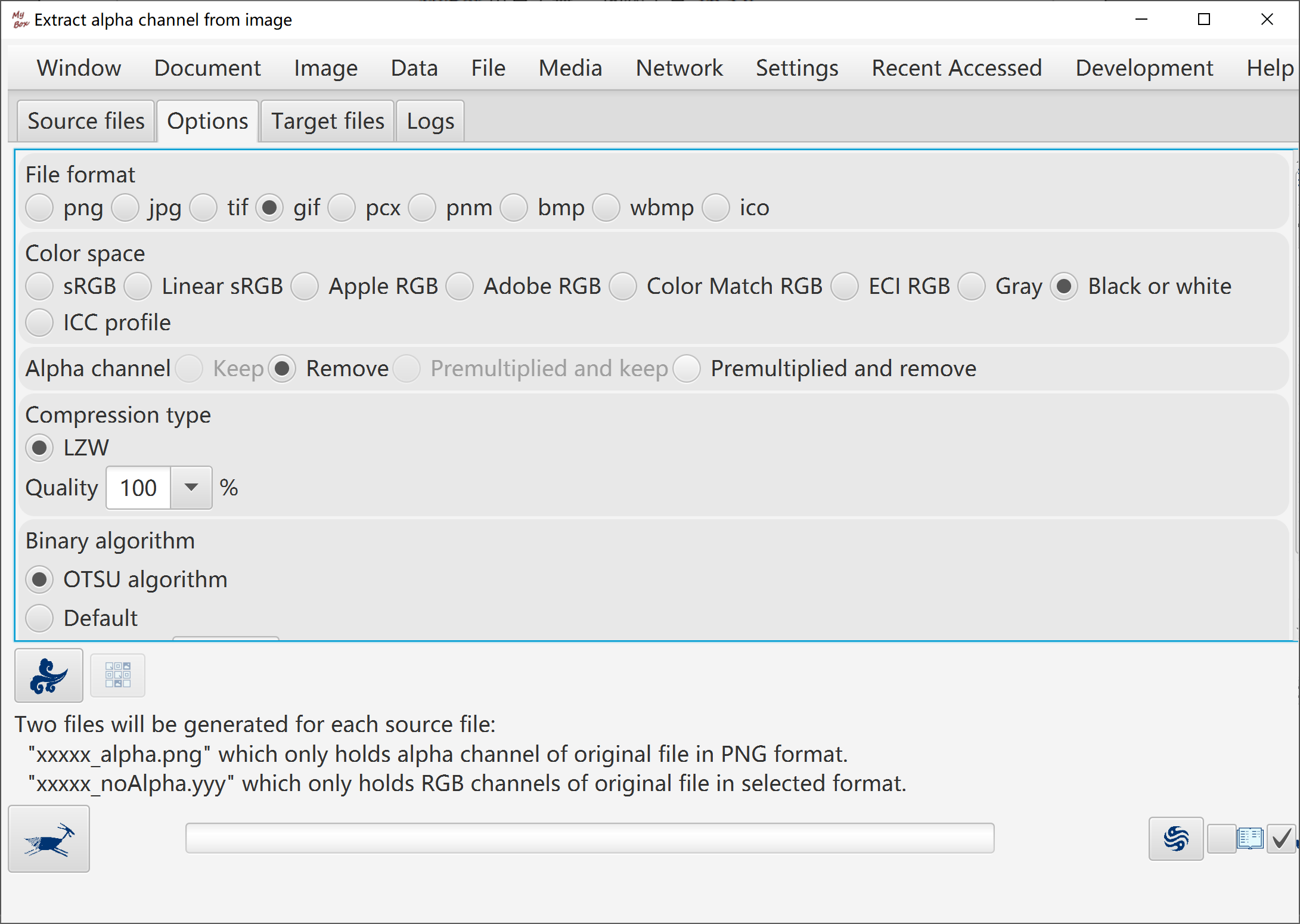Switch to the Source files tab
The width and height of the screenshot is (1300, 924).
(x=86, y=121)
